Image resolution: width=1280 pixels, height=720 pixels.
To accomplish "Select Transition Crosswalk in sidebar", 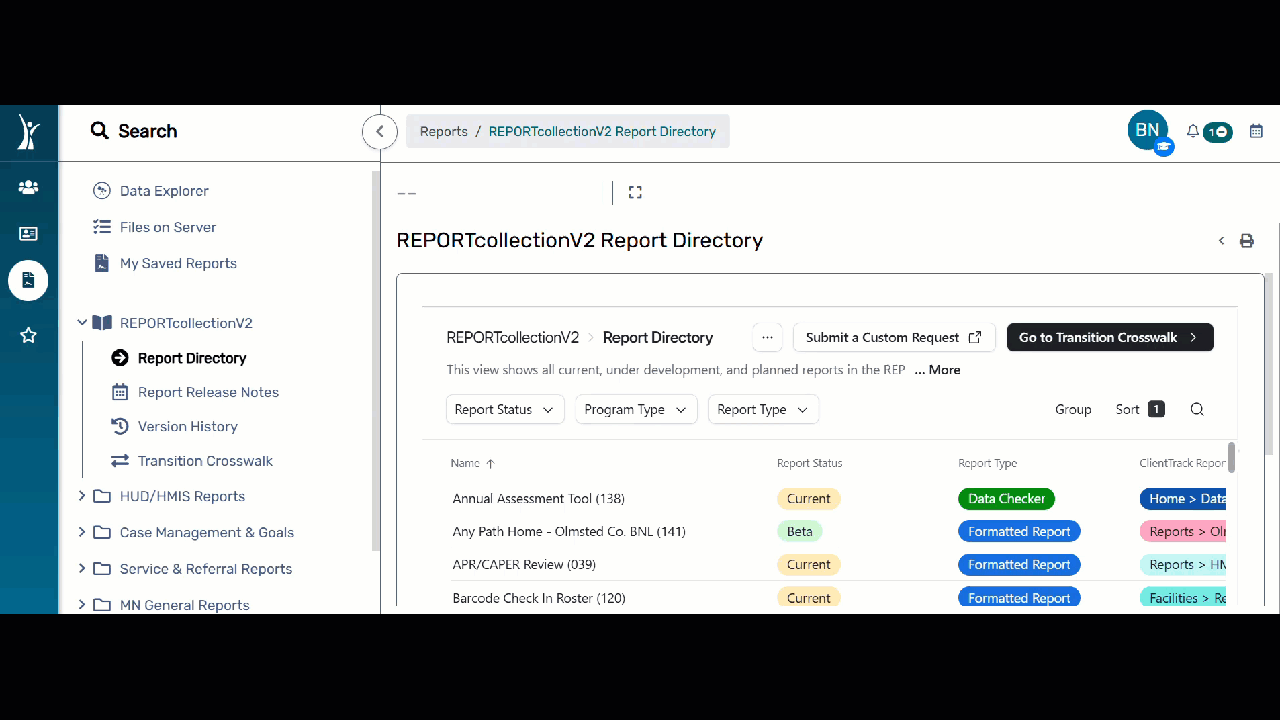I will click(x=205, y=461).
